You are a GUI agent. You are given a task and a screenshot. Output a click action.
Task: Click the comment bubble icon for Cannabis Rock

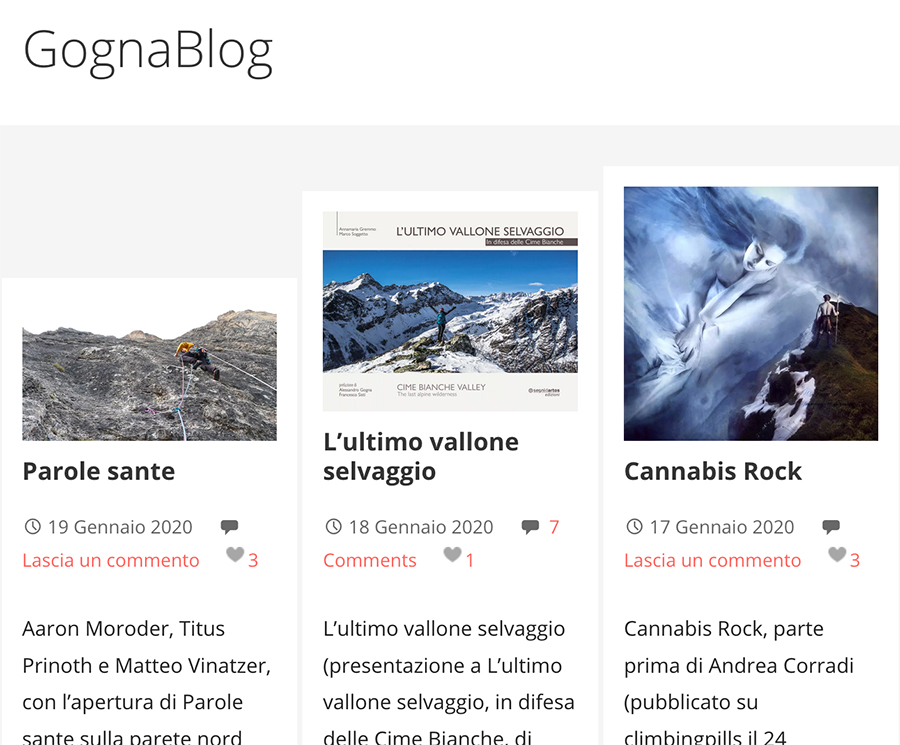click(831, 526)
